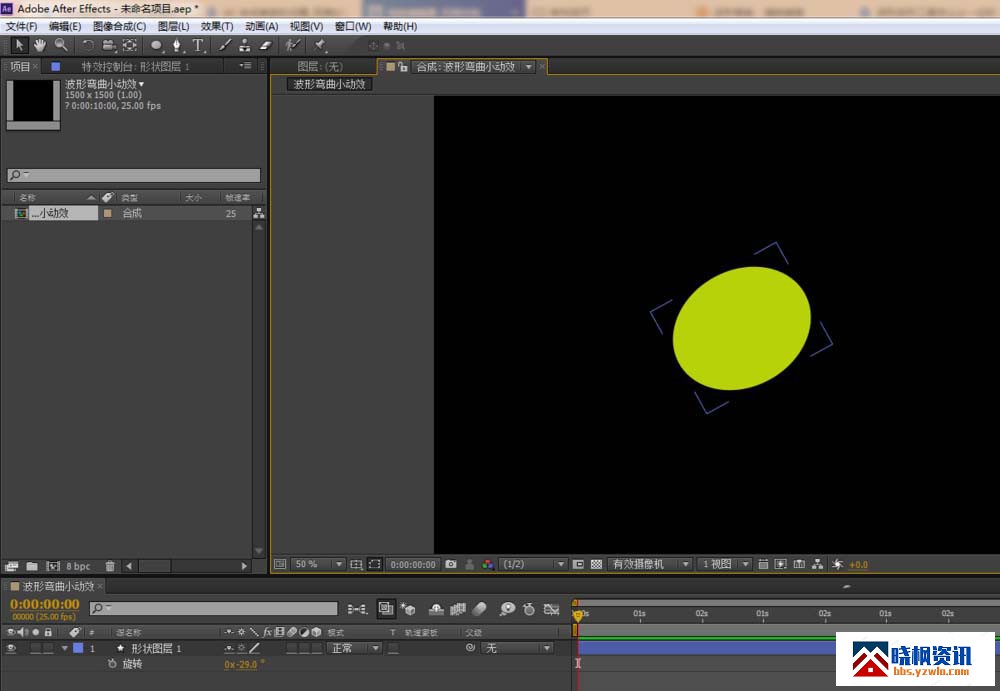The height and width of the screenshot is (691, 1000).
Task: Select the Pen tool
Action: click(x=177, y=45)
